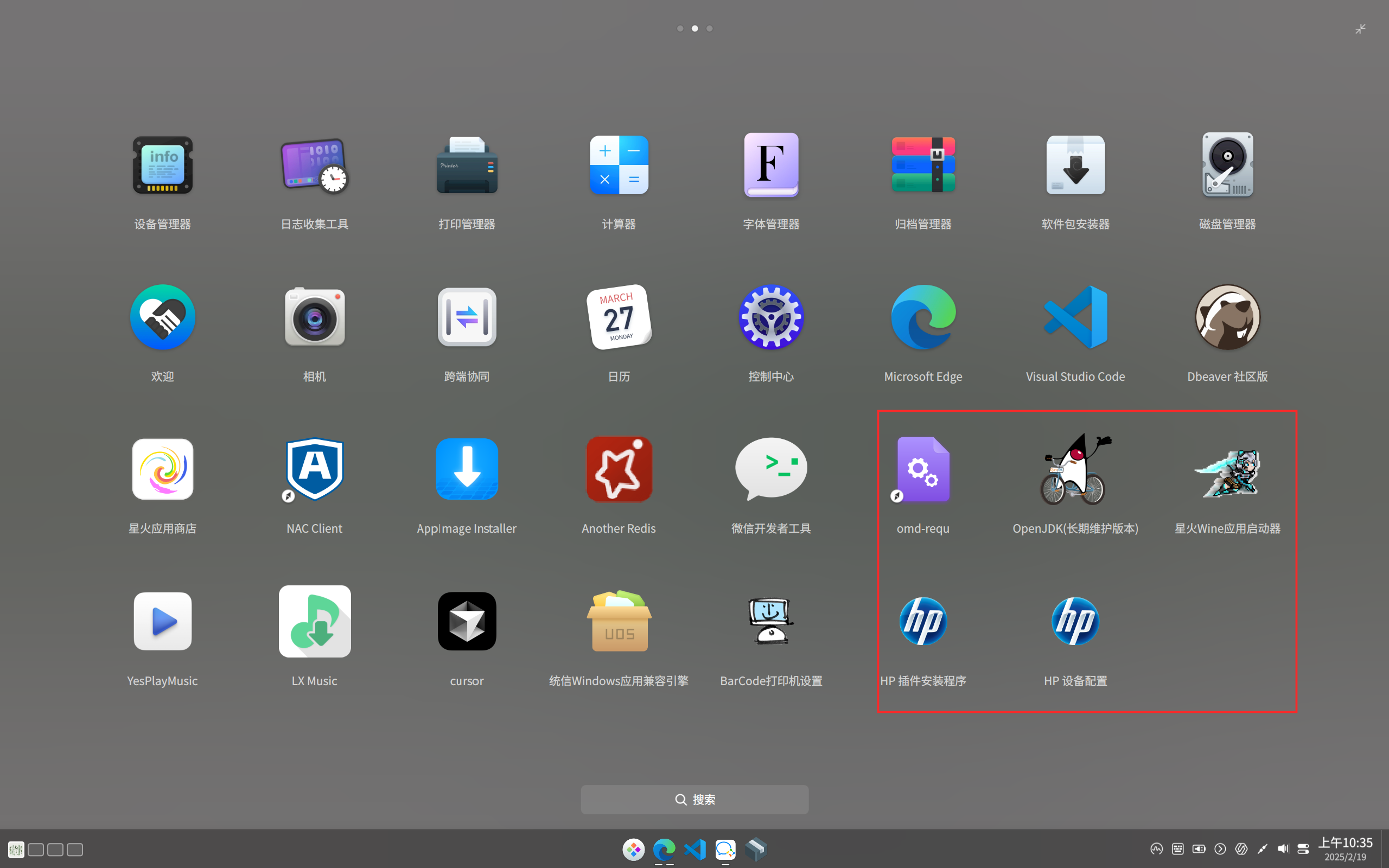1389x868 pixels.
Task: Open 字体管理器 font manager
Action: [x=771, y=165]
